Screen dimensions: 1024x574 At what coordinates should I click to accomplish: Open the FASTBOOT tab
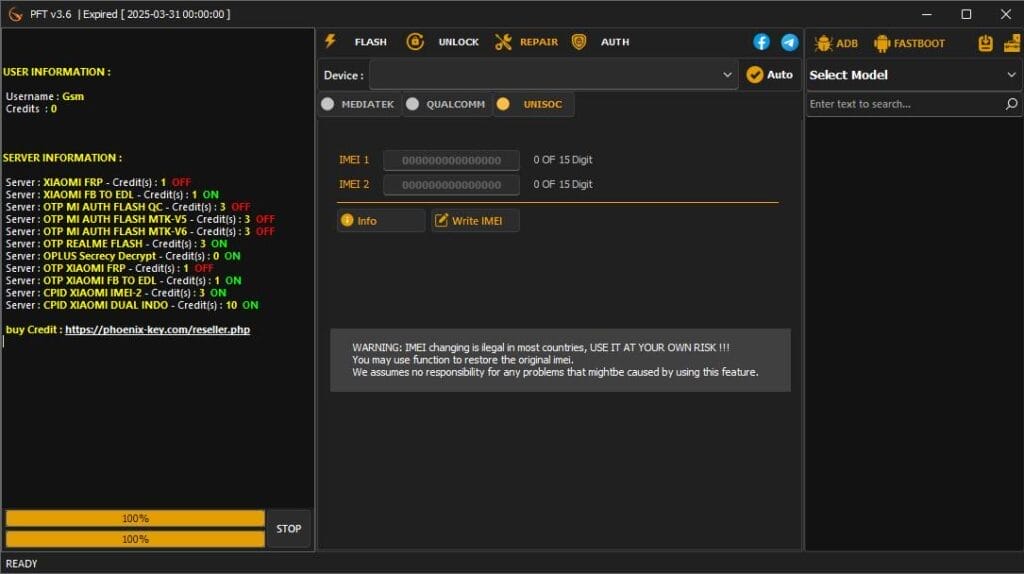pos(910,44)
